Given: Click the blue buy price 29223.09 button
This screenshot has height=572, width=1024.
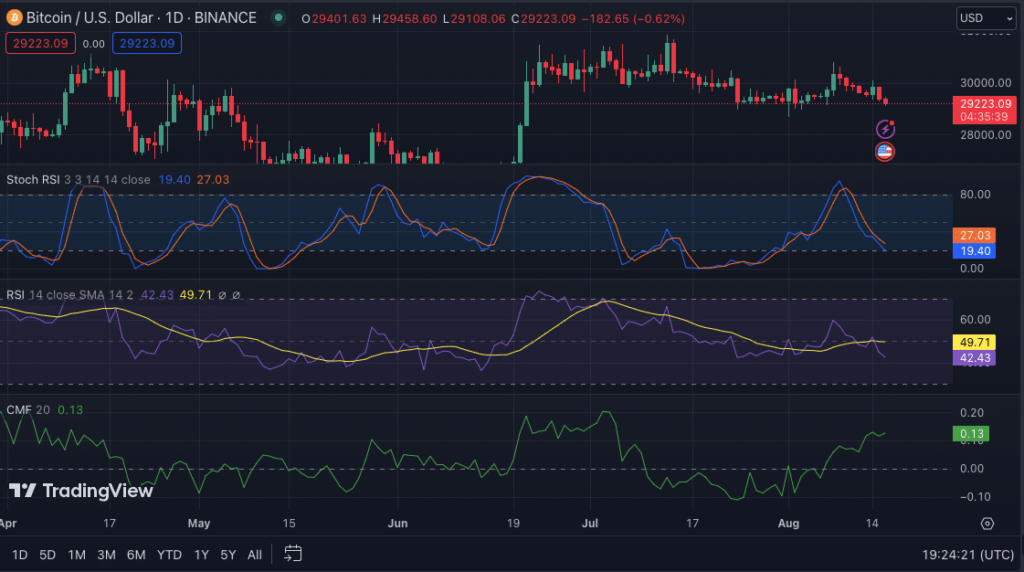Looking at the screenshot, I should coord(146,43).
